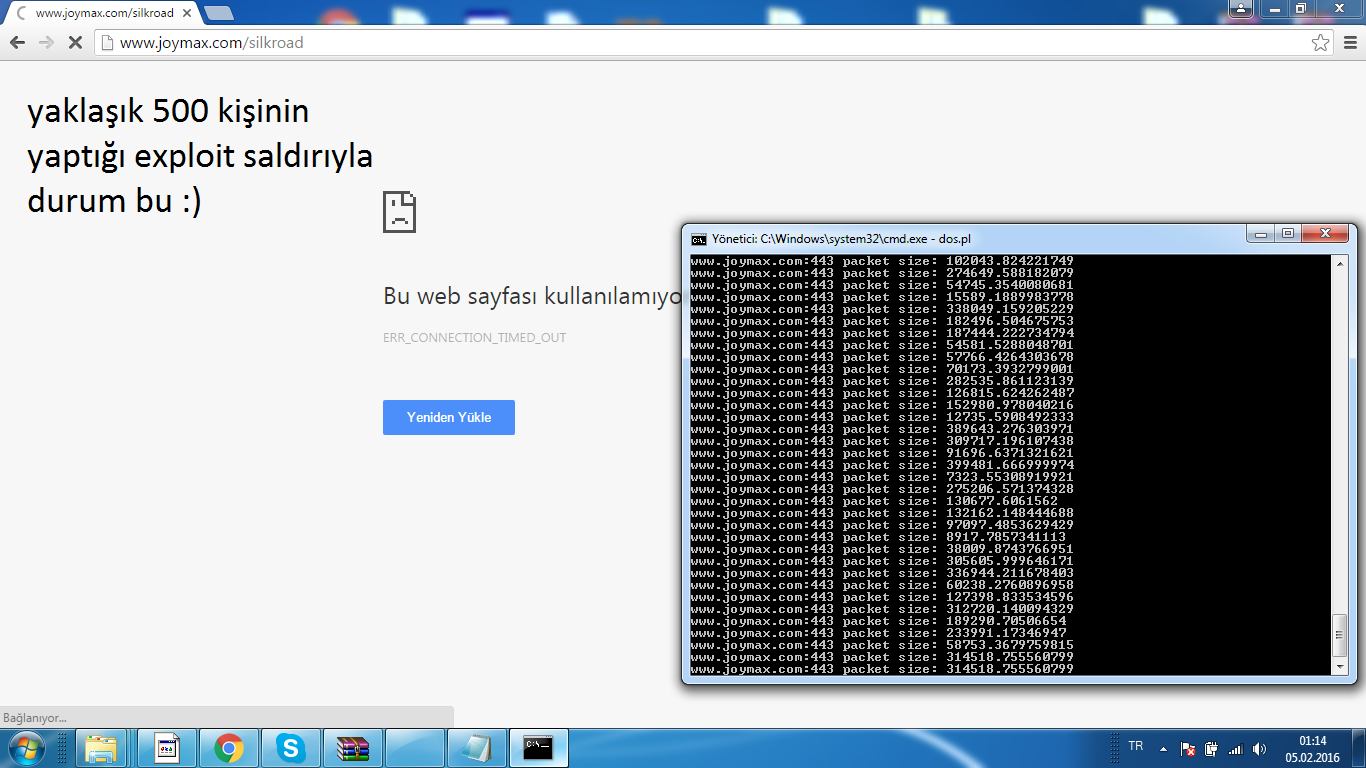Click console line with packet size 8917.7857341113

(x=878, y=537)
